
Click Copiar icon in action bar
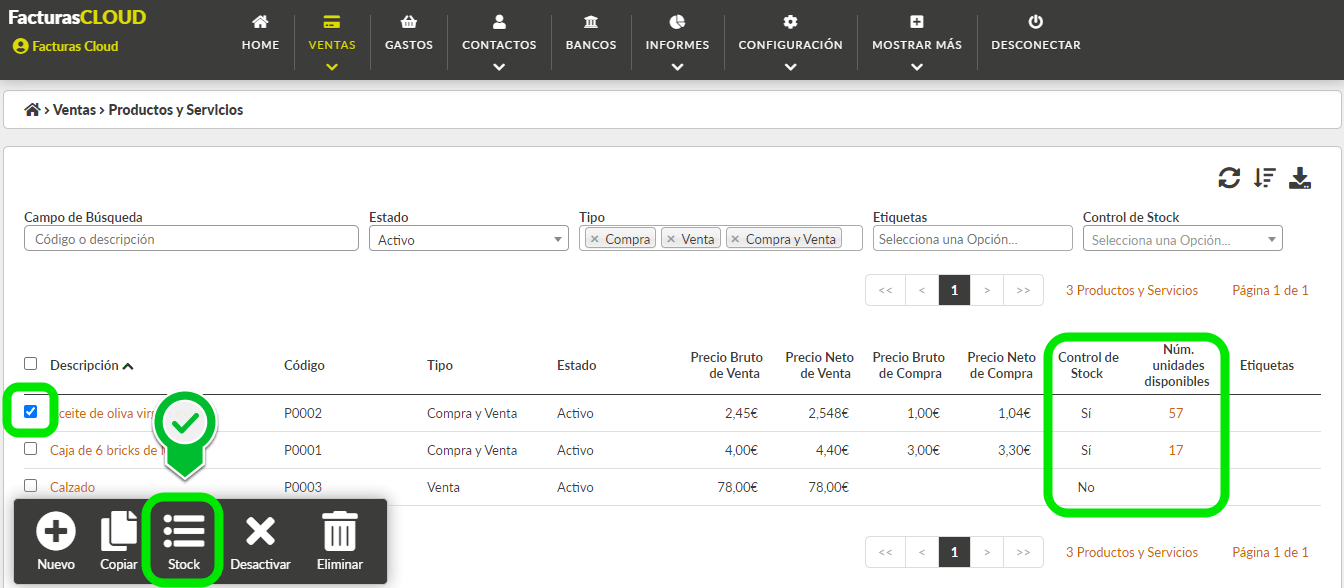119,532
